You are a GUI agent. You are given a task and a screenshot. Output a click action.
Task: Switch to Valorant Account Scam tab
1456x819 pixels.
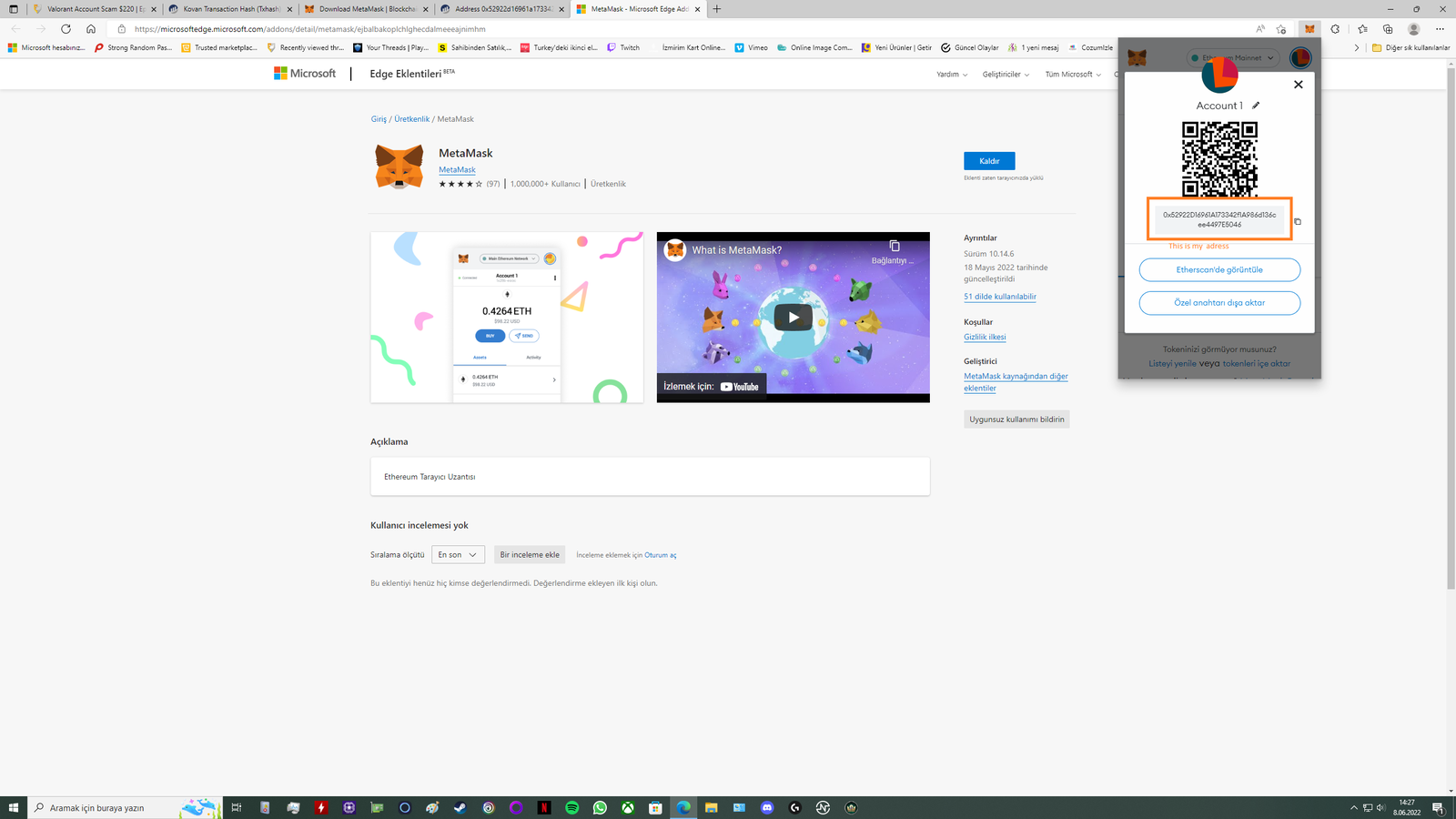click(95, 9)
